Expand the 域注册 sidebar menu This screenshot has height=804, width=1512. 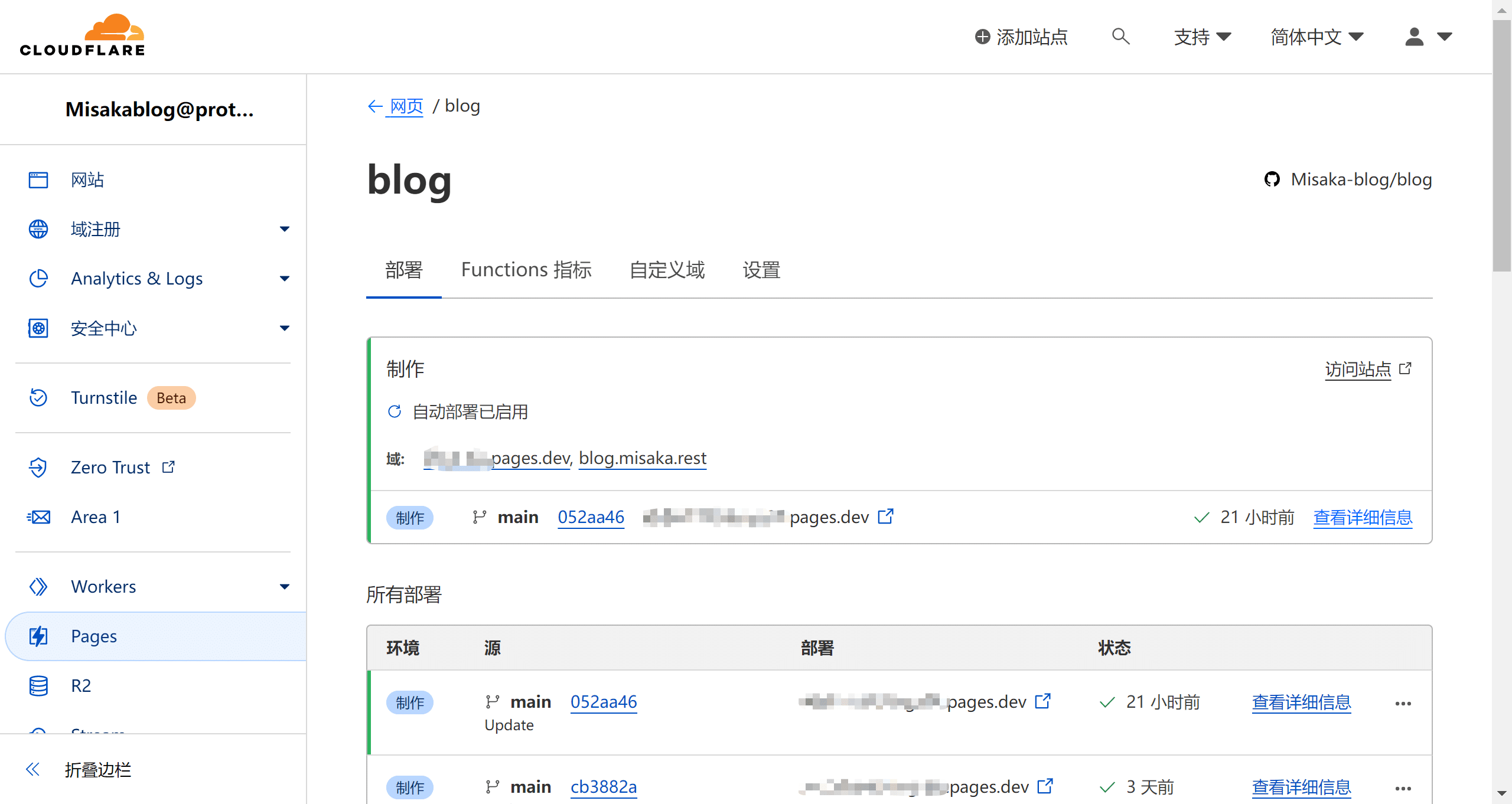click(x=285, y=229)
